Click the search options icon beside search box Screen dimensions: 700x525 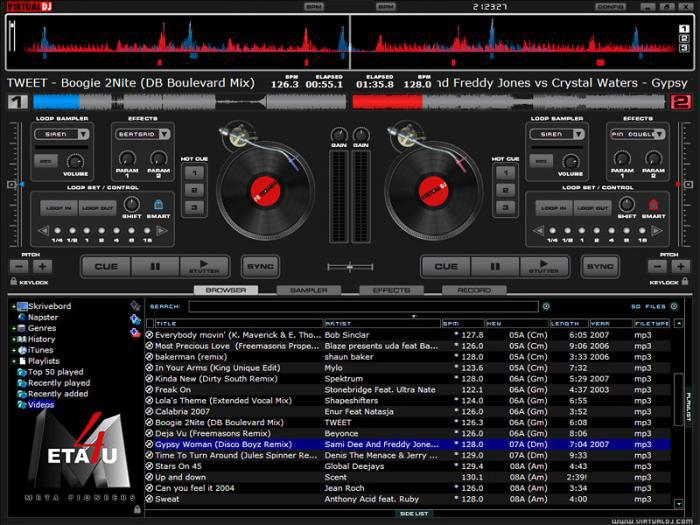pos(546,306)
